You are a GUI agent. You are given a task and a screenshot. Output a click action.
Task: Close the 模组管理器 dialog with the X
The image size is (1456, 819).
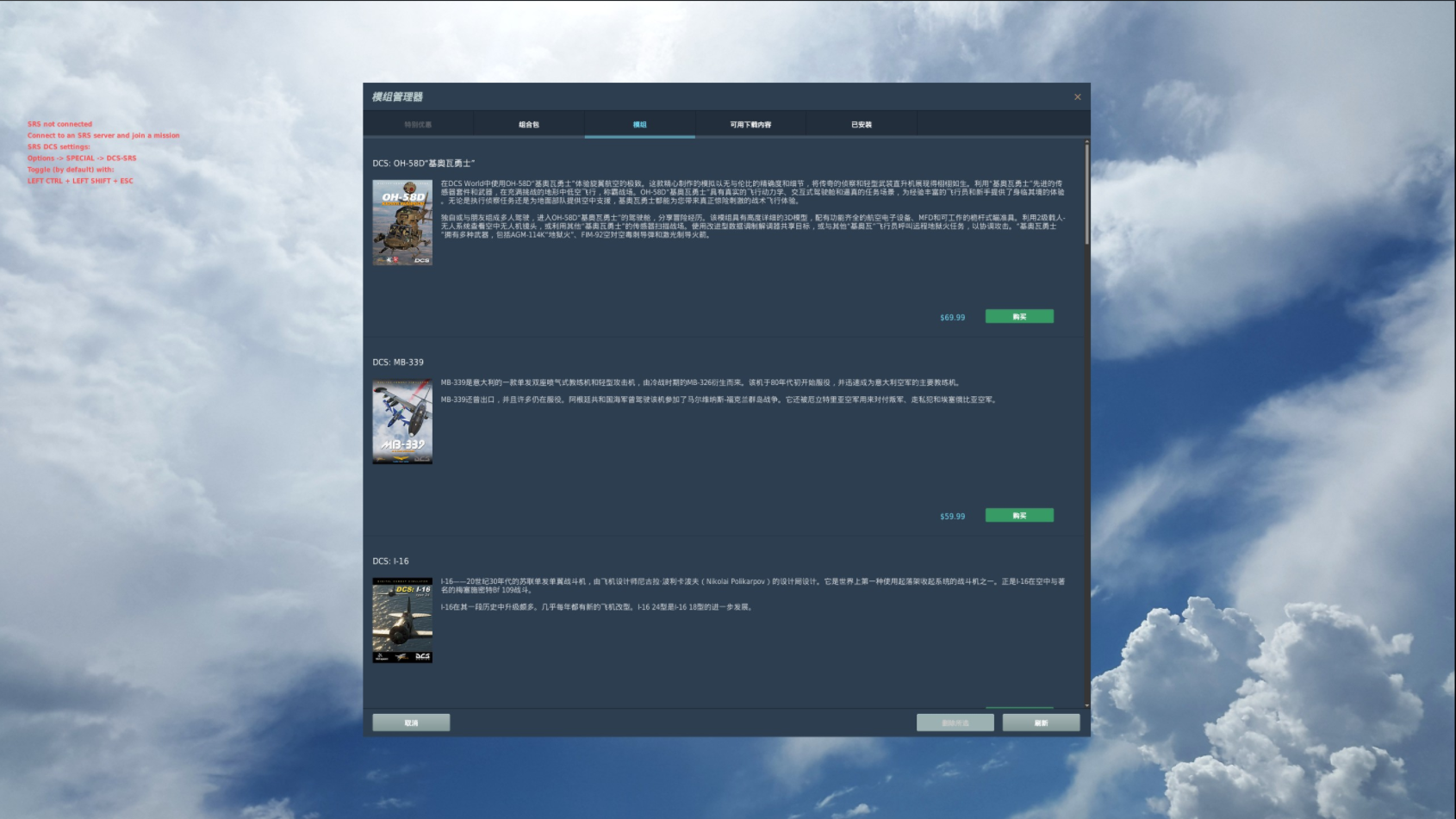click(x=1077, y=97)
